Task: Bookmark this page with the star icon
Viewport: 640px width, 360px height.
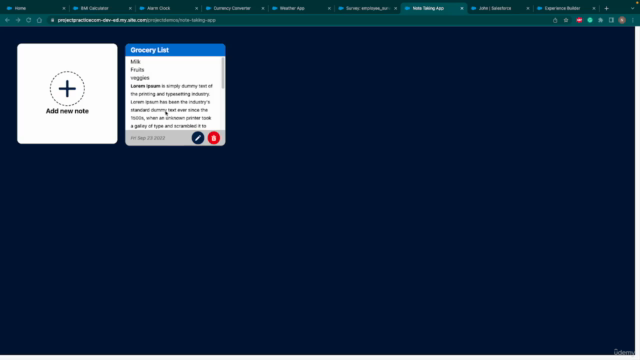Action: pos(566,20)
